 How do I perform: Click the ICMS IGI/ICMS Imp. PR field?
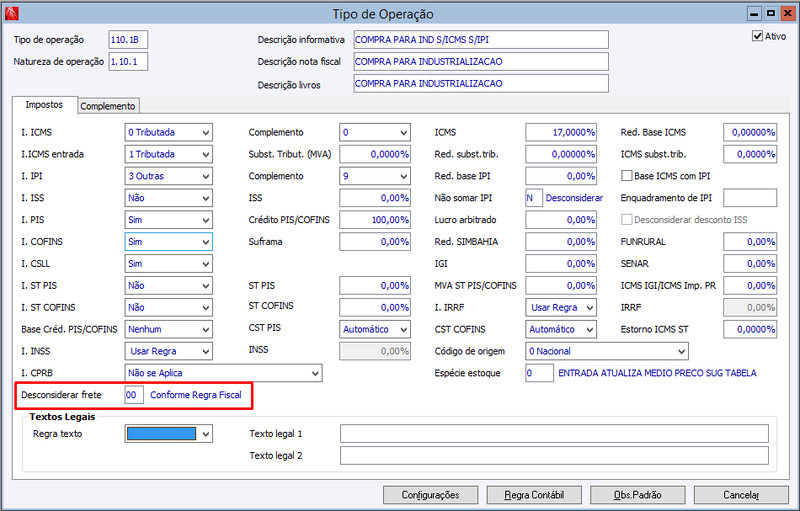[750, 286]
